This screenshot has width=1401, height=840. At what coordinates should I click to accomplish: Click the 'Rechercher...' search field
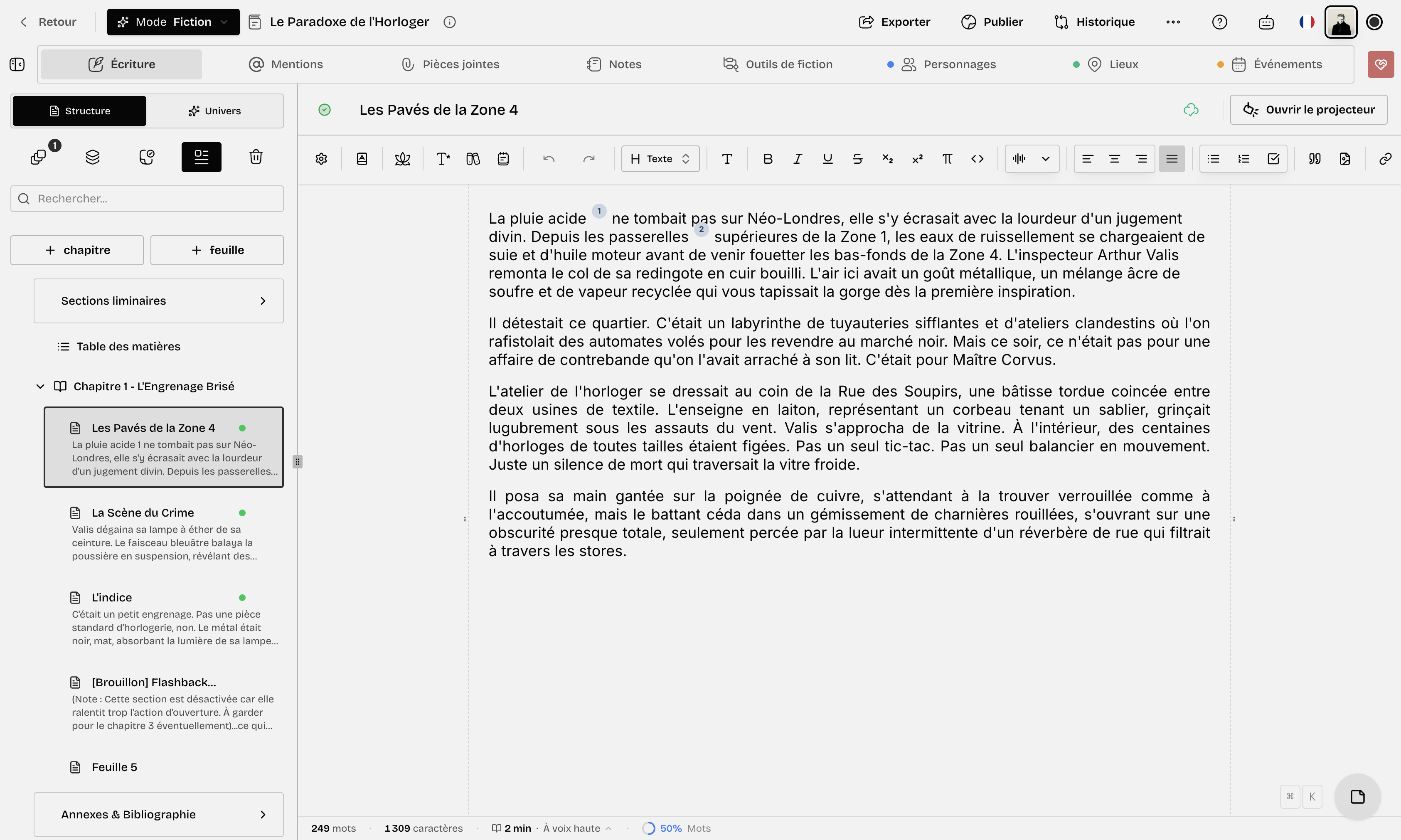pyautogui.click(x=147, y=198)
